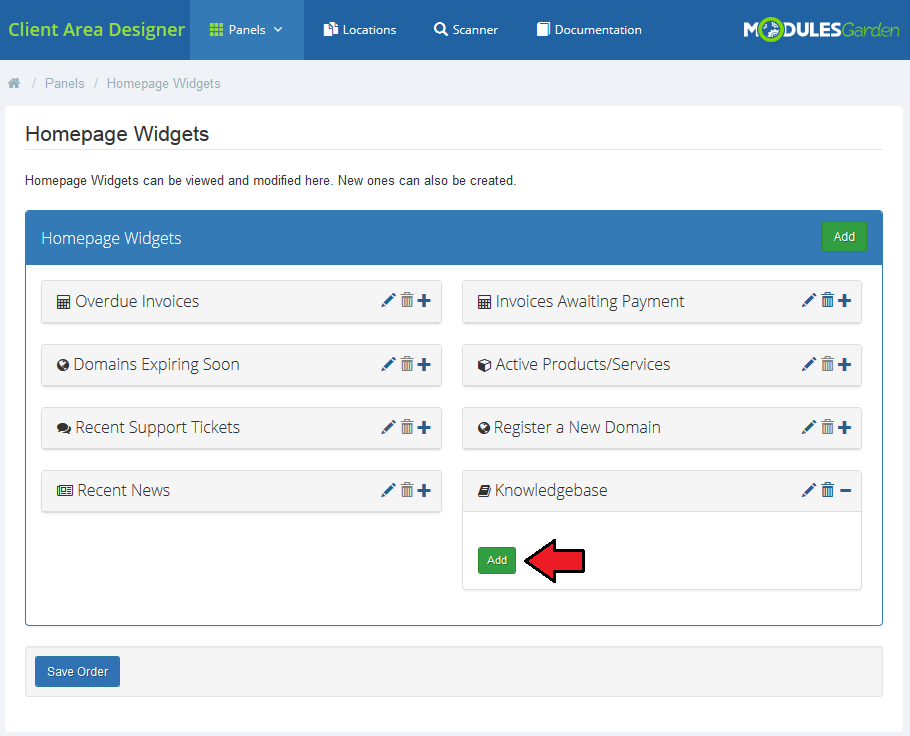Select the Invoices Awaiting Payment title
This screenshot has height=736, width=910.
590,301
